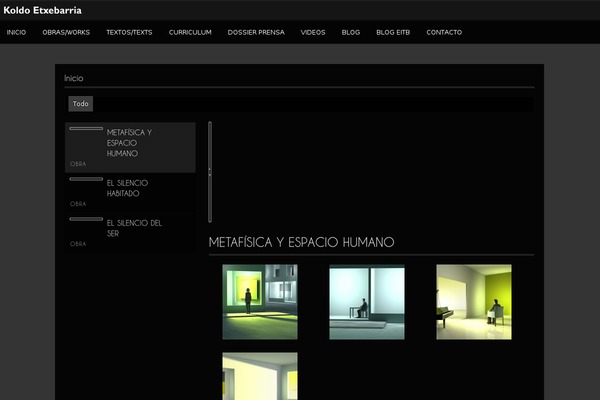The height and width of the screenshot is (400, 600).
Task: Click the OBRA label under EL SILENCIO DEL SER
Action: (78, 244)
